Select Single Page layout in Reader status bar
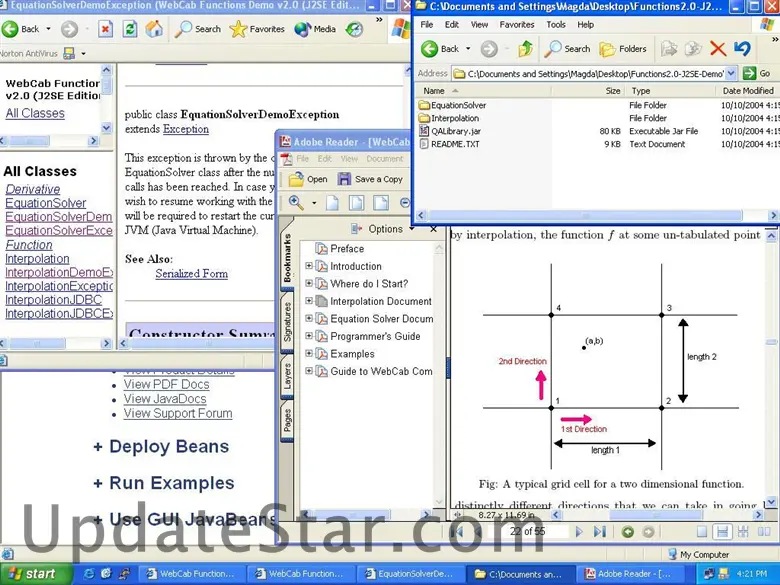 [702, 532]
